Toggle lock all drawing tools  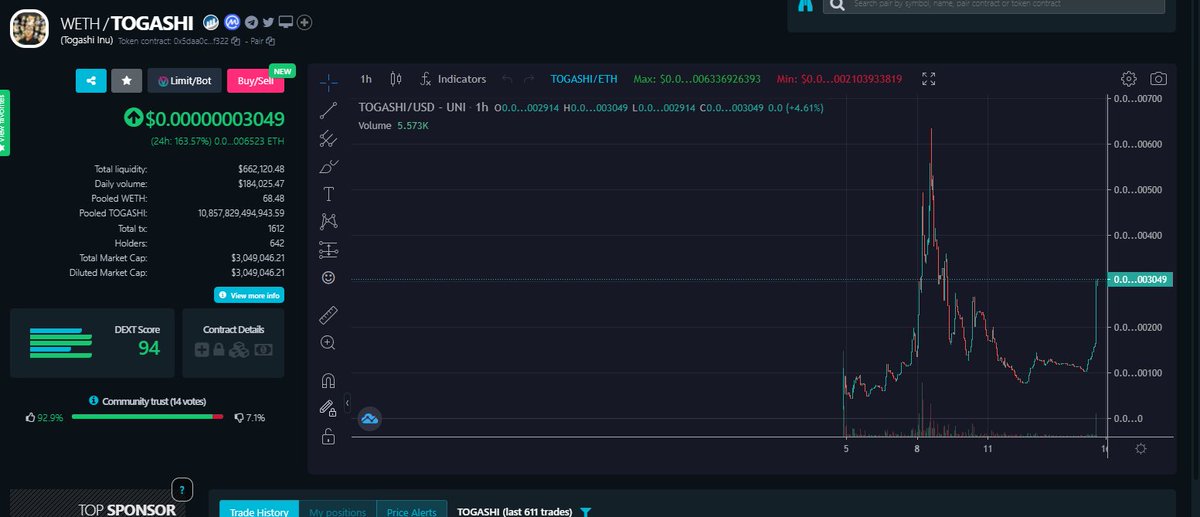(328, 436)
